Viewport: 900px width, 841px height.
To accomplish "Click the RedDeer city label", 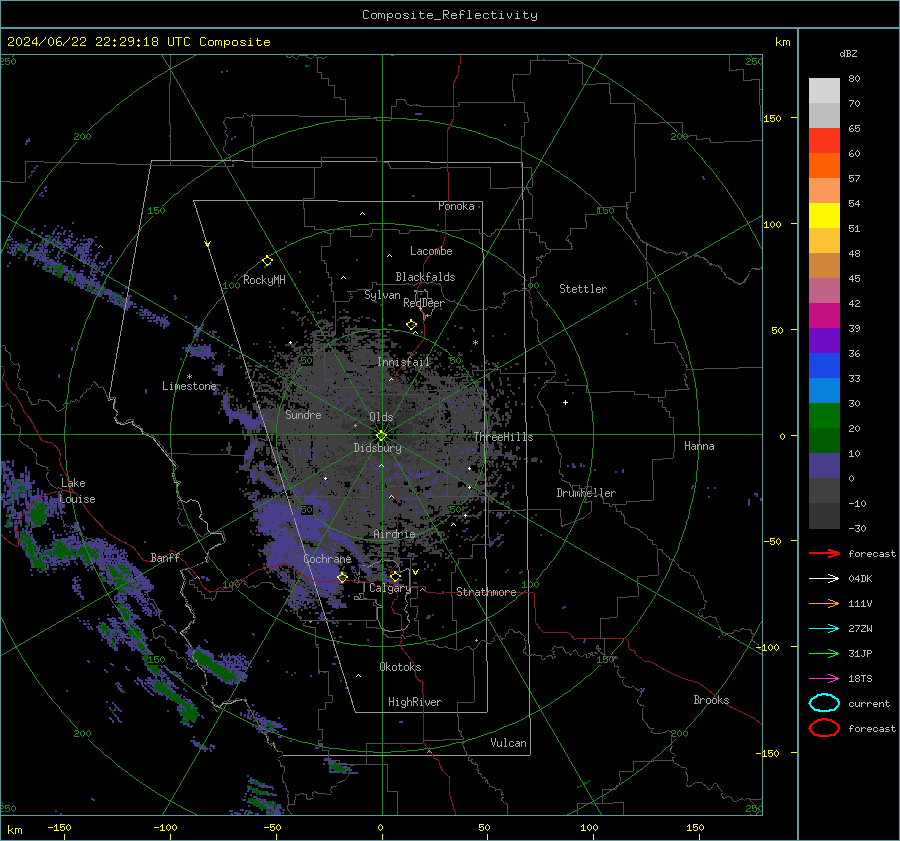I will click(424, 303).
